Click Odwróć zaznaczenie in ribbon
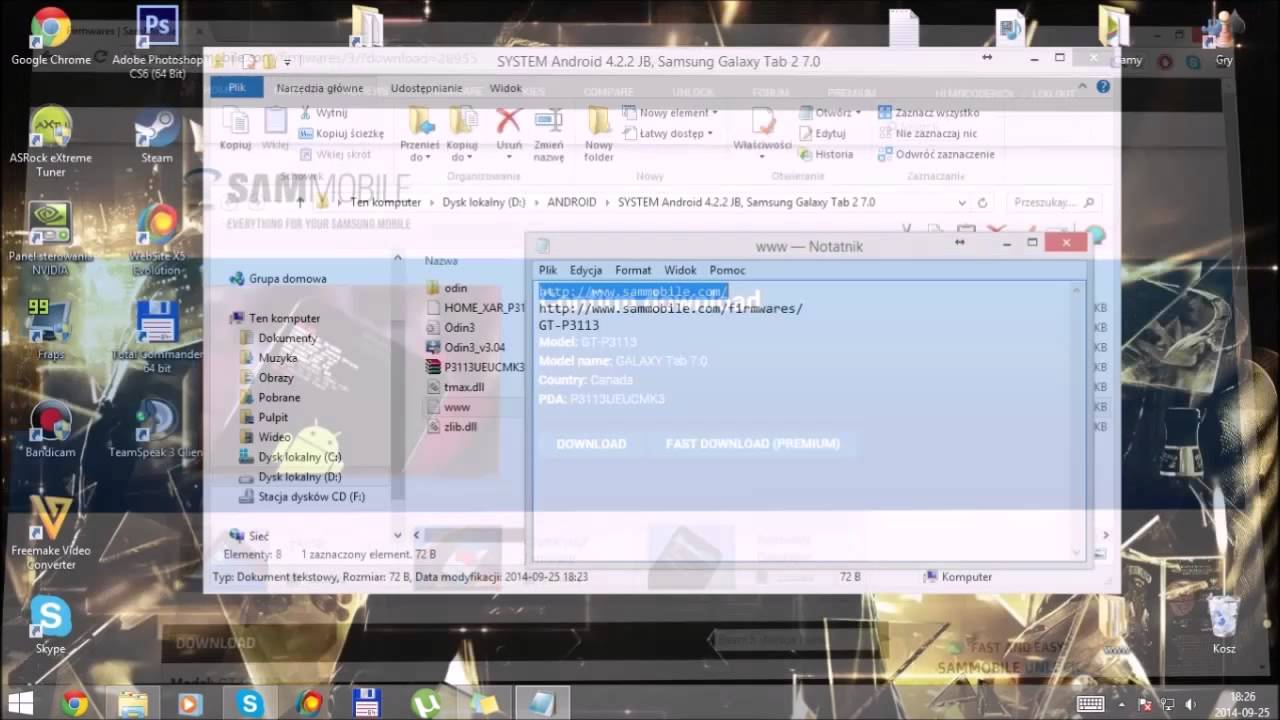The image size is (1280, 720). point(936,154)
